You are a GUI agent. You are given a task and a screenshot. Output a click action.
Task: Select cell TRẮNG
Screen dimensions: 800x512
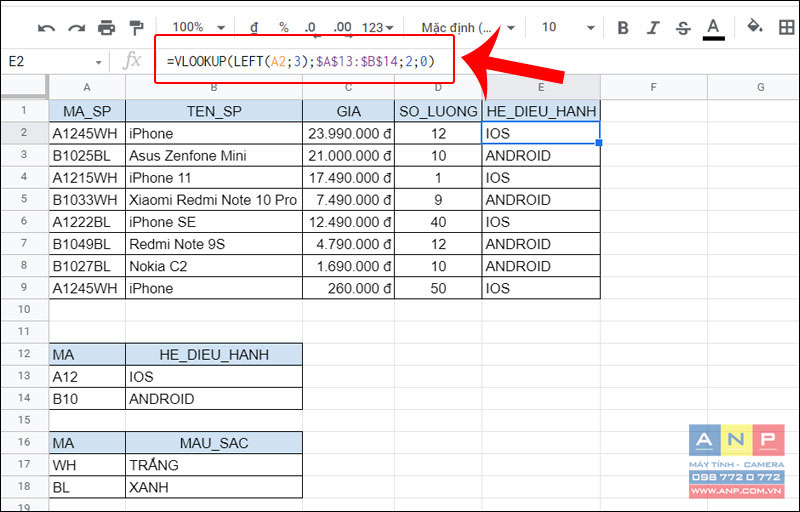214,465
